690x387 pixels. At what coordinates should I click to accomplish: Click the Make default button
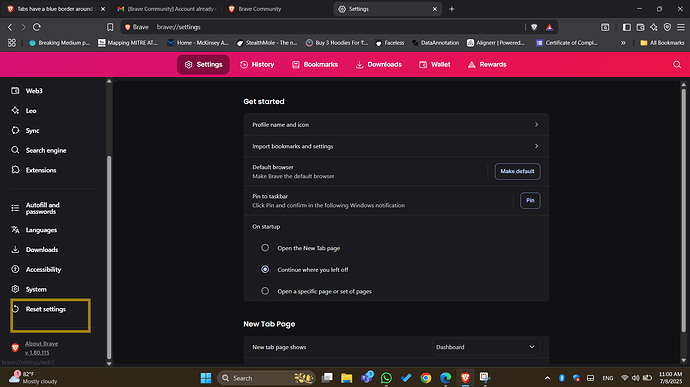click(x=518, y=171)
